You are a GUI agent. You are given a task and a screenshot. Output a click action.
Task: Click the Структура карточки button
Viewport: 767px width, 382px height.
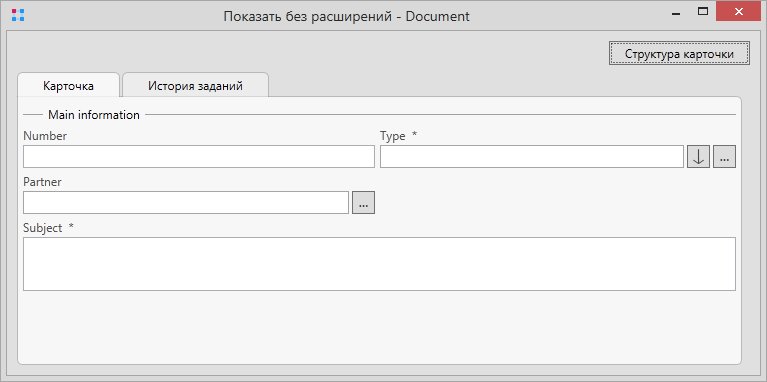coord(679,53)
